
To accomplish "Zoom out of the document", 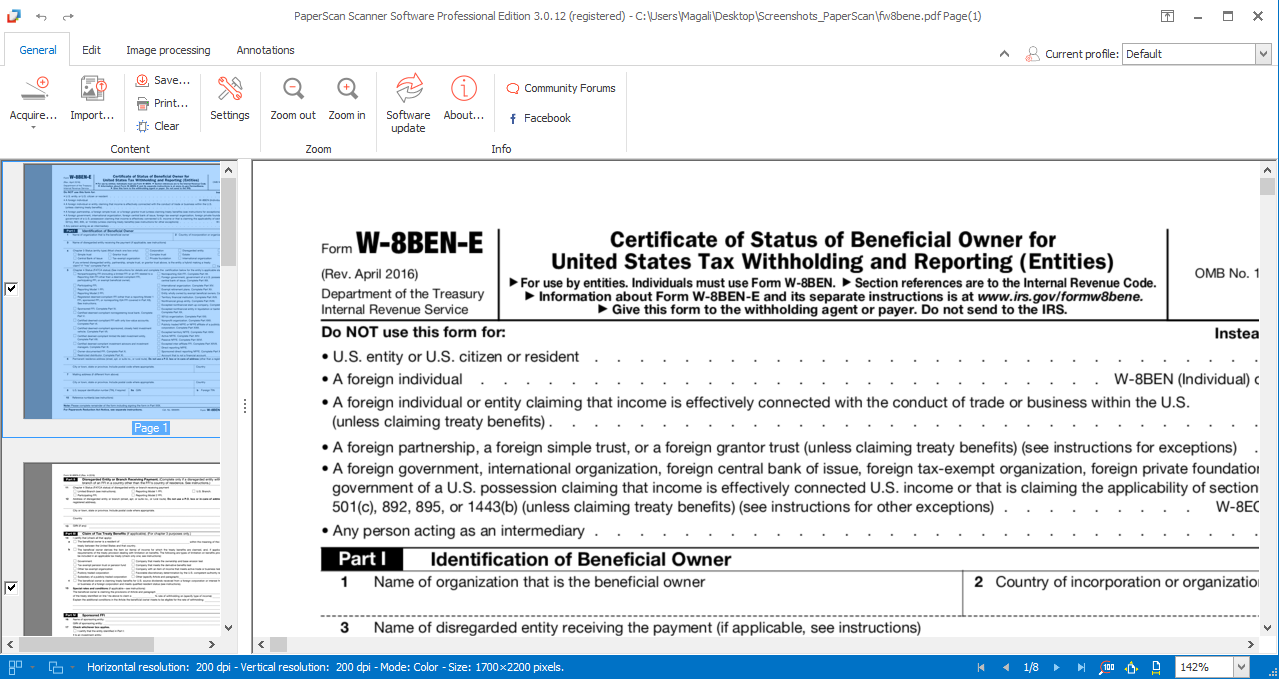I will pos(292,100).
